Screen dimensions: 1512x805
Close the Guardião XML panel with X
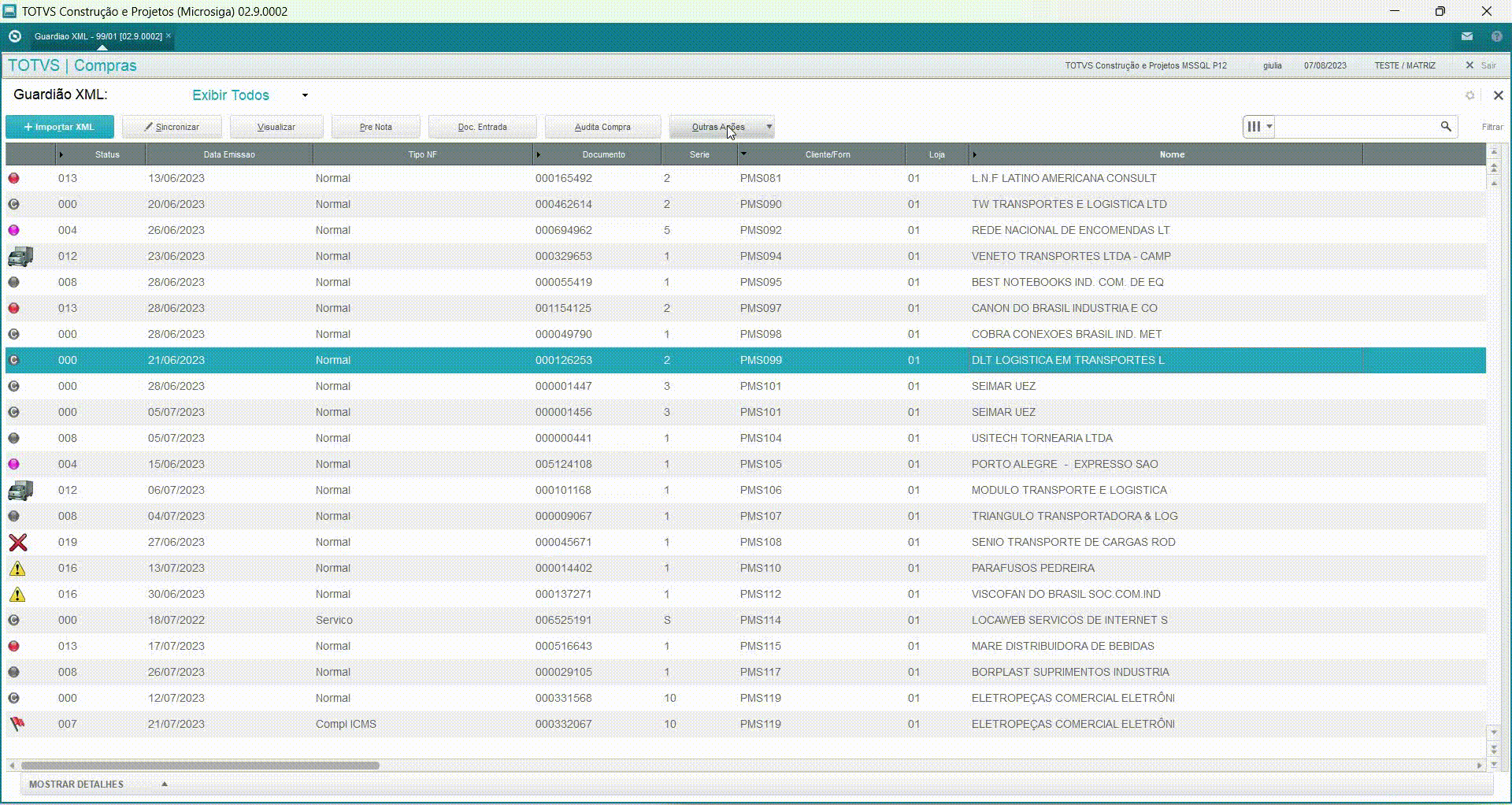(x=1498, y=95)
